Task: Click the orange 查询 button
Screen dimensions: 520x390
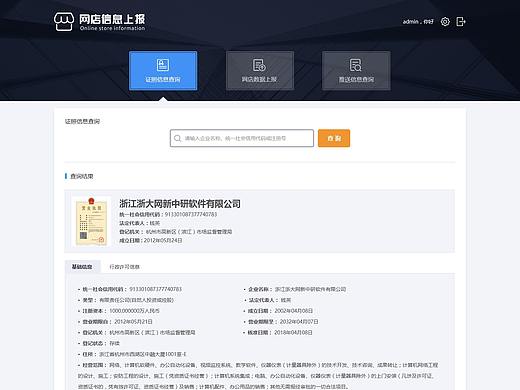Action: click(x=334, y=138)
